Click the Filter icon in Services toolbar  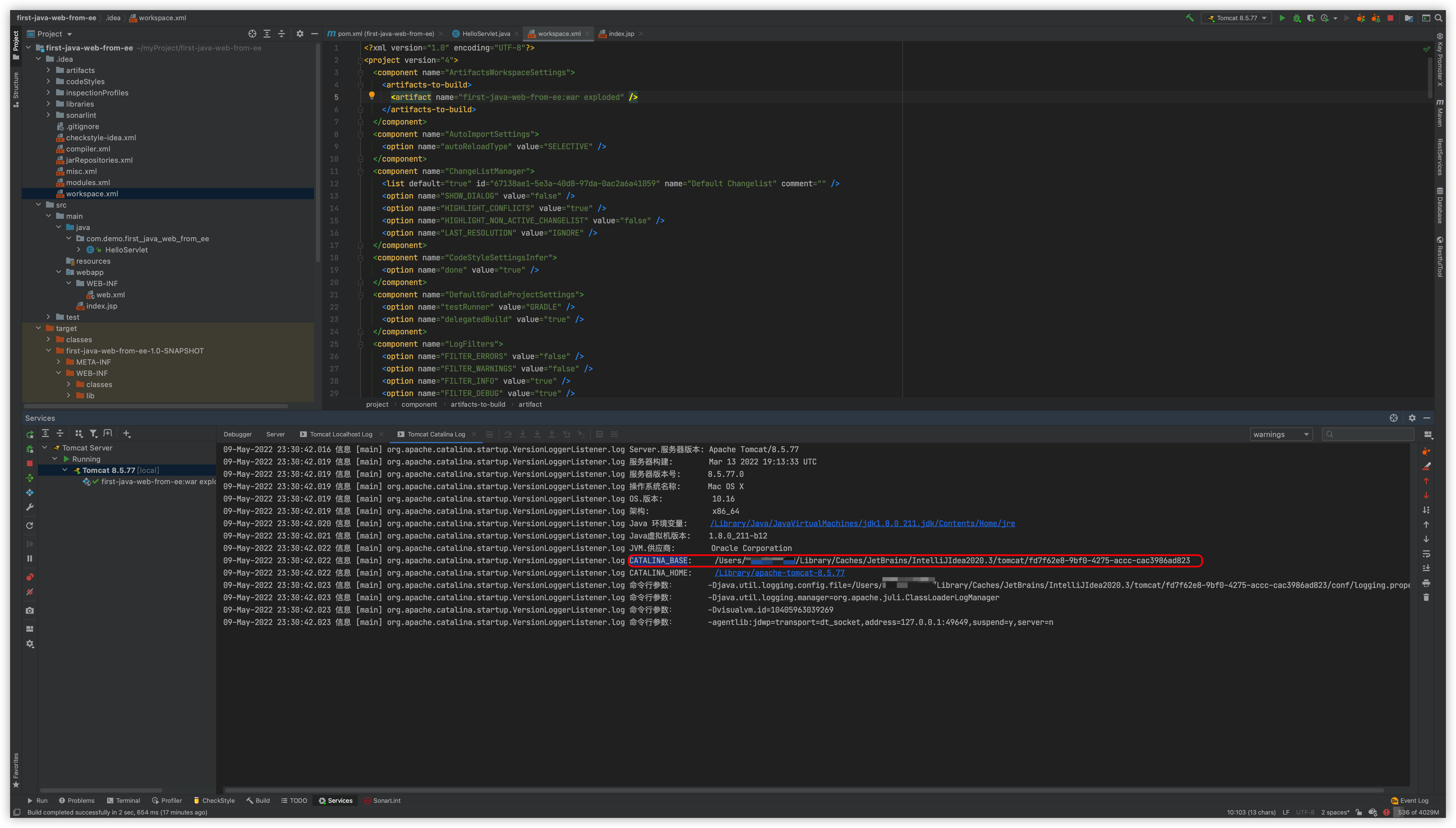tap(93, 433)
